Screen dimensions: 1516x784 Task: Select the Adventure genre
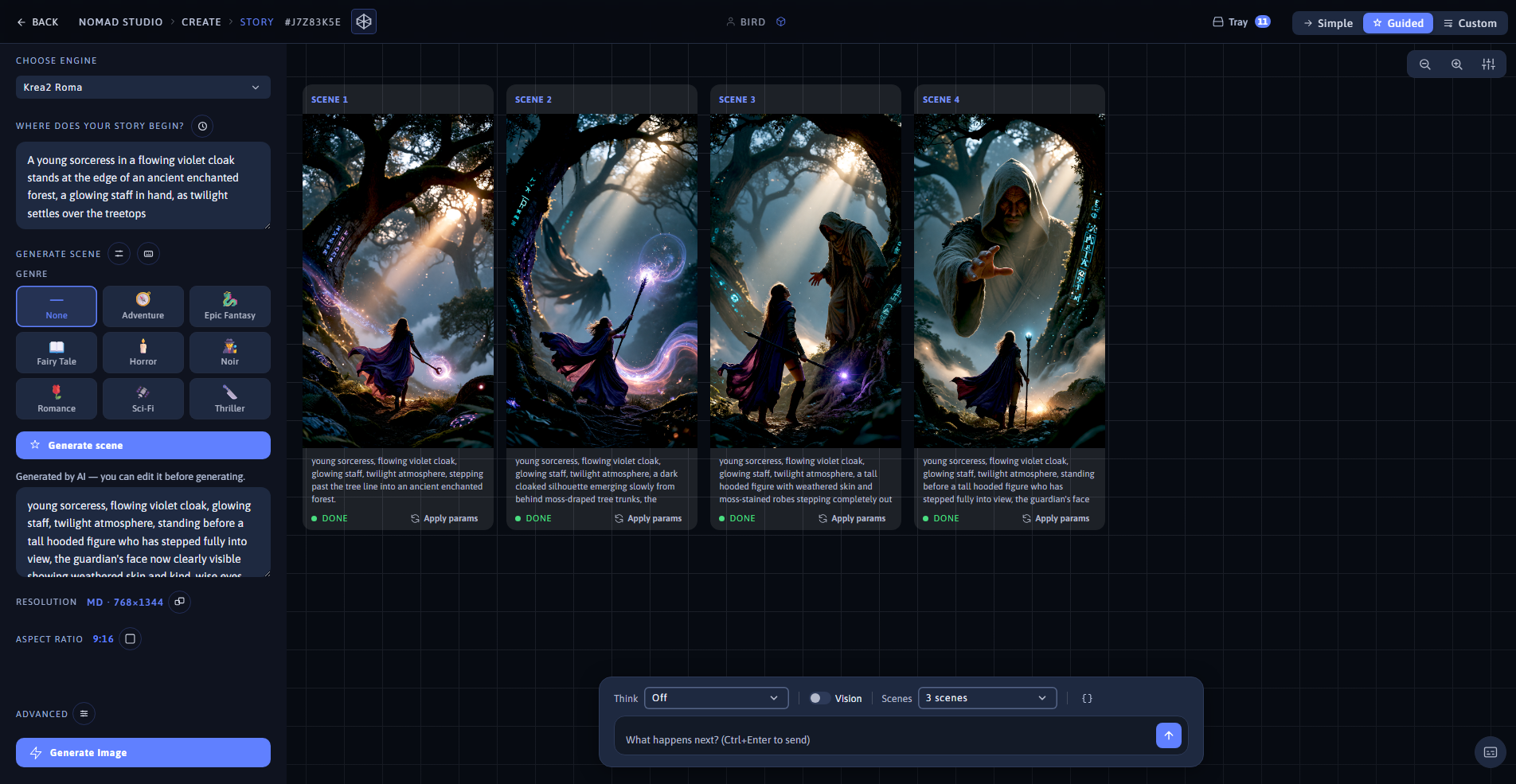143,306
